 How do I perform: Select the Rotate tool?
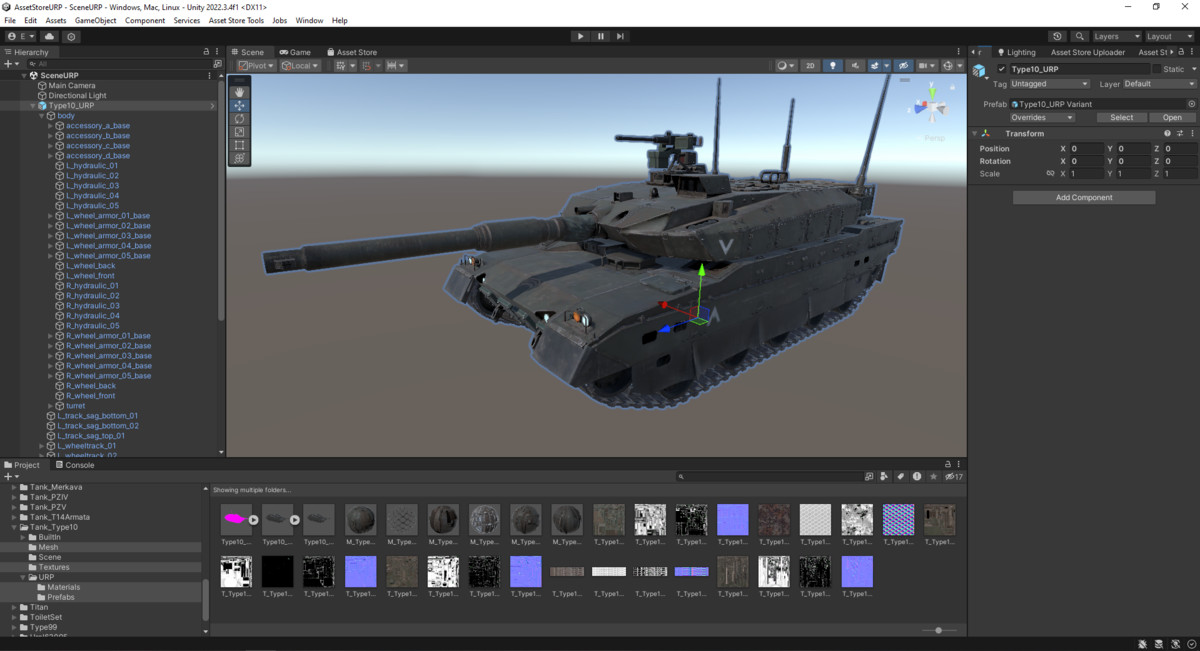240,117
